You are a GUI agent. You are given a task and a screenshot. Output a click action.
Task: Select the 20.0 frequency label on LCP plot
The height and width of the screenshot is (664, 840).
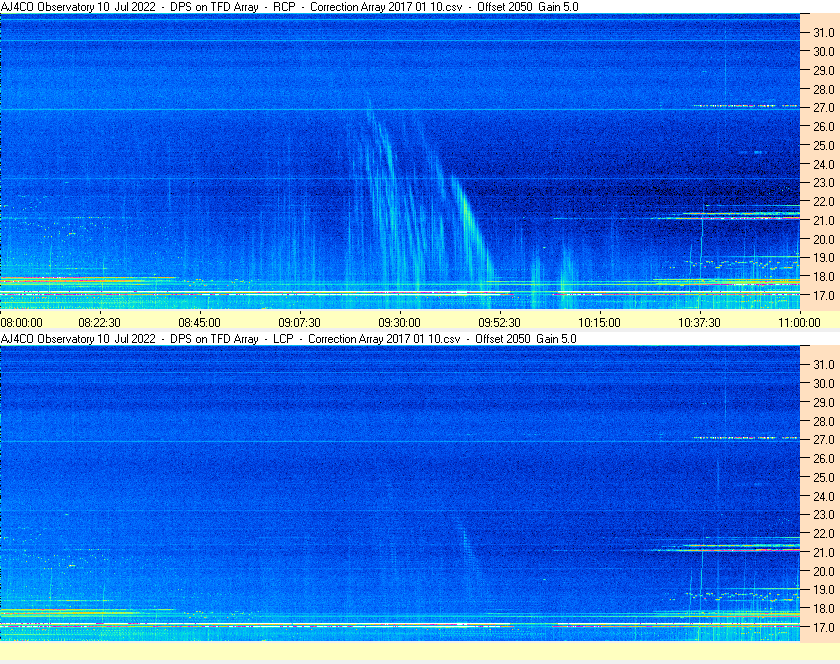824,571
